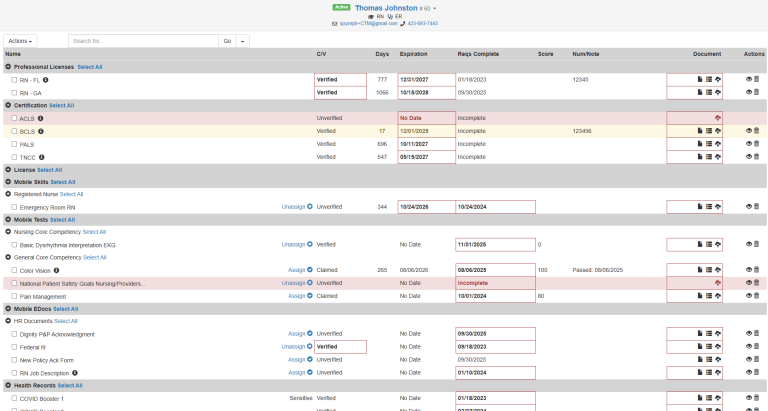Expand the License section header
The width and height of the screenshot is (768, 411).
[8, 169]
